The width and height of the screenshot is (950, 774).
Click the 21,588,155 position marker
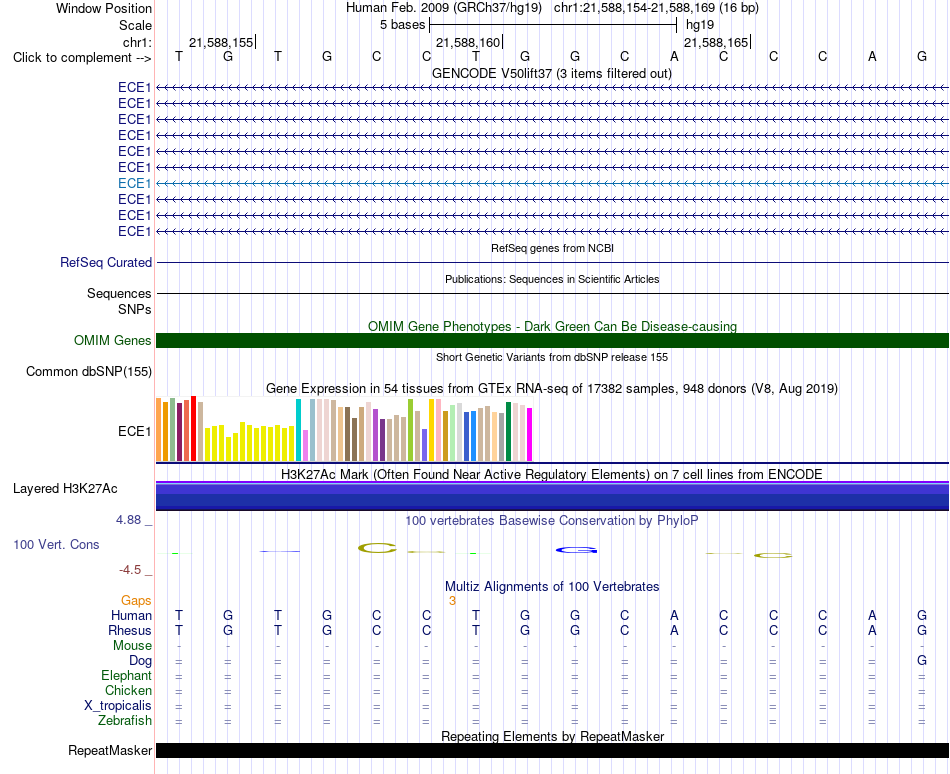221,42
